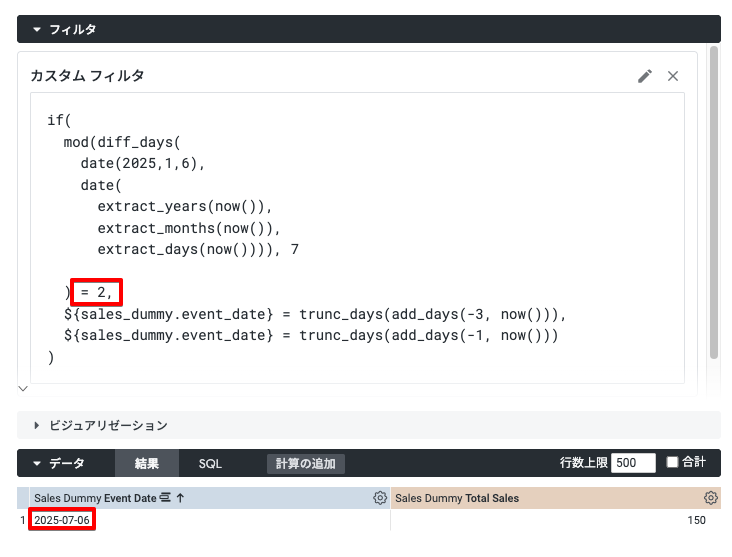Switch to the SQL tab

tap(210, 463)
